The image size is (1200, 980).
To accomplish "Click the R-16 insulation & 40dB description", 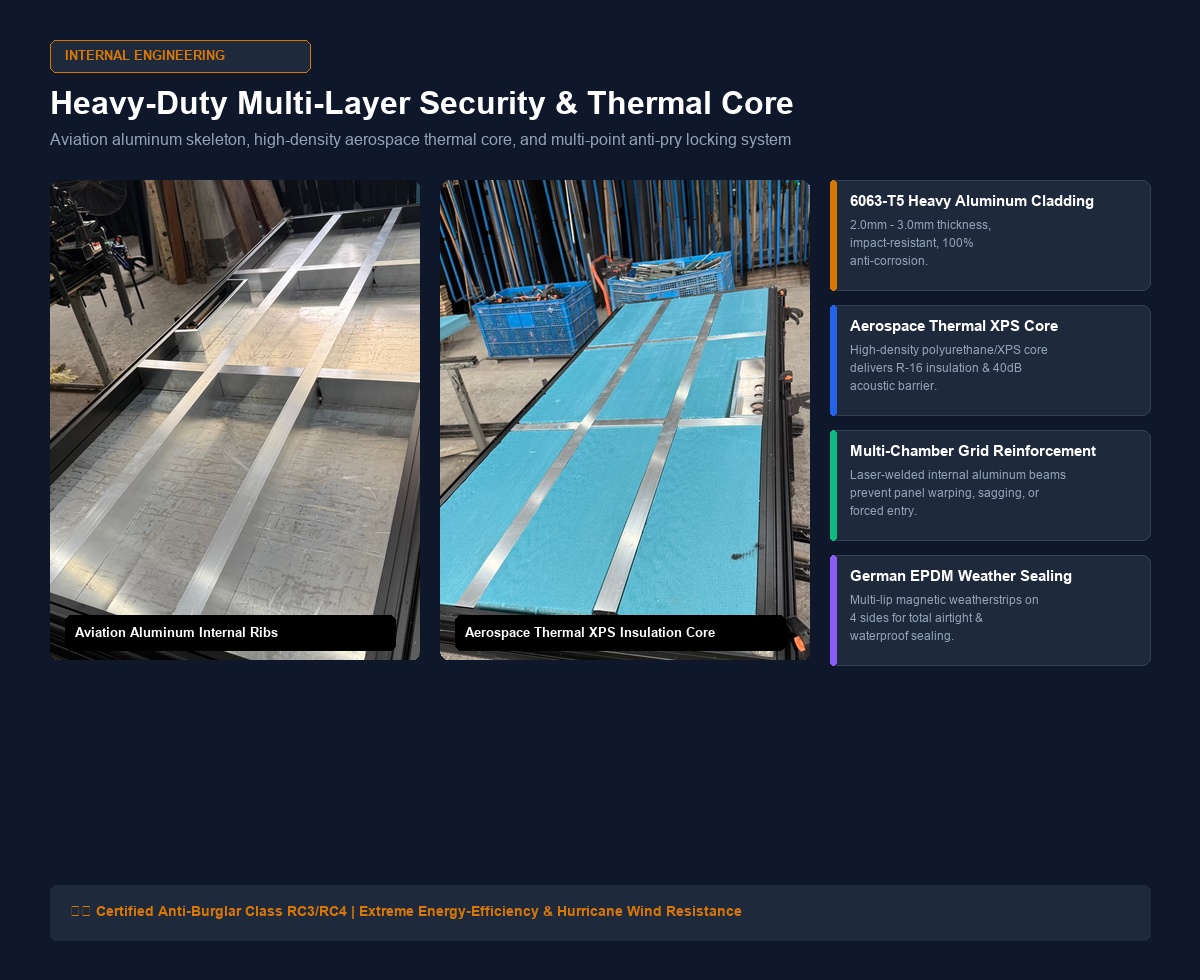I will 949,368.
